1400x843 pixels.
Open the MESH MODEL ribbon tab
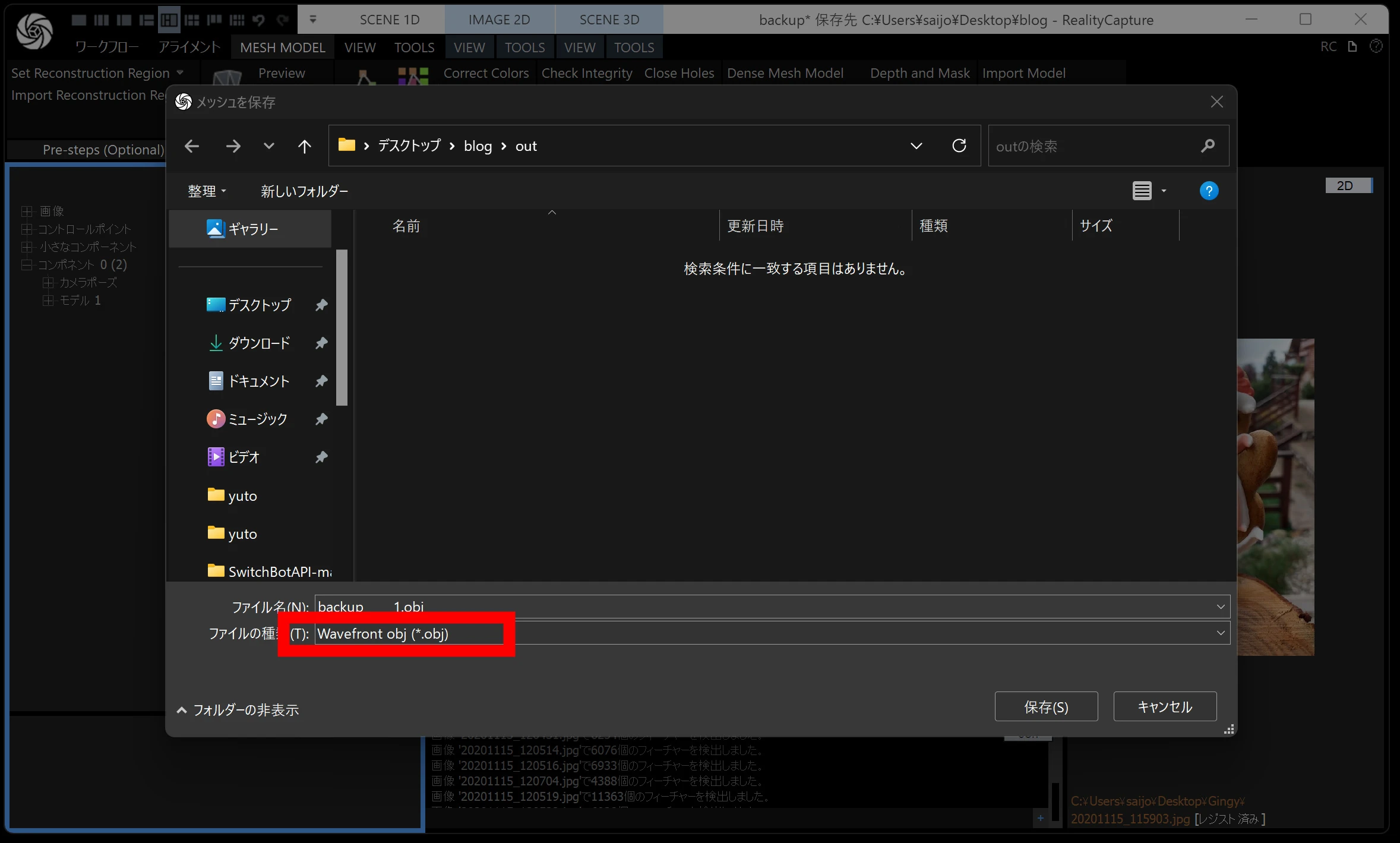tap(282, 48)
